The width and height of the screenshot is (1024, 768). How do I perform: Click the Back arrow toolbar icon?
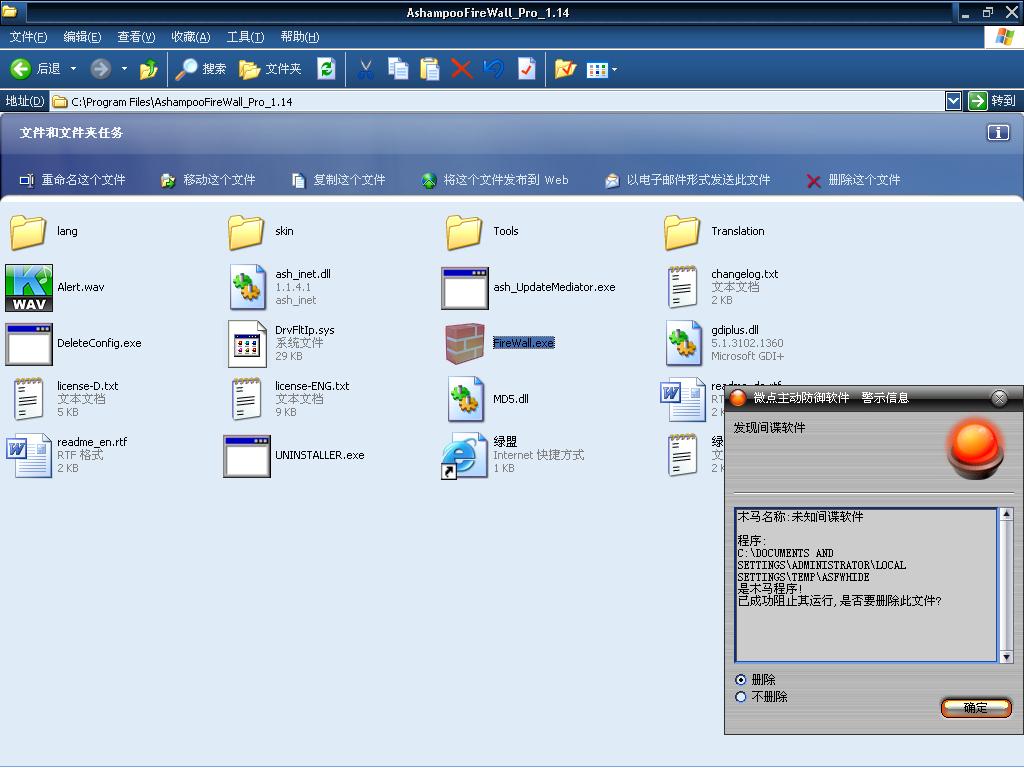[21, 69]
